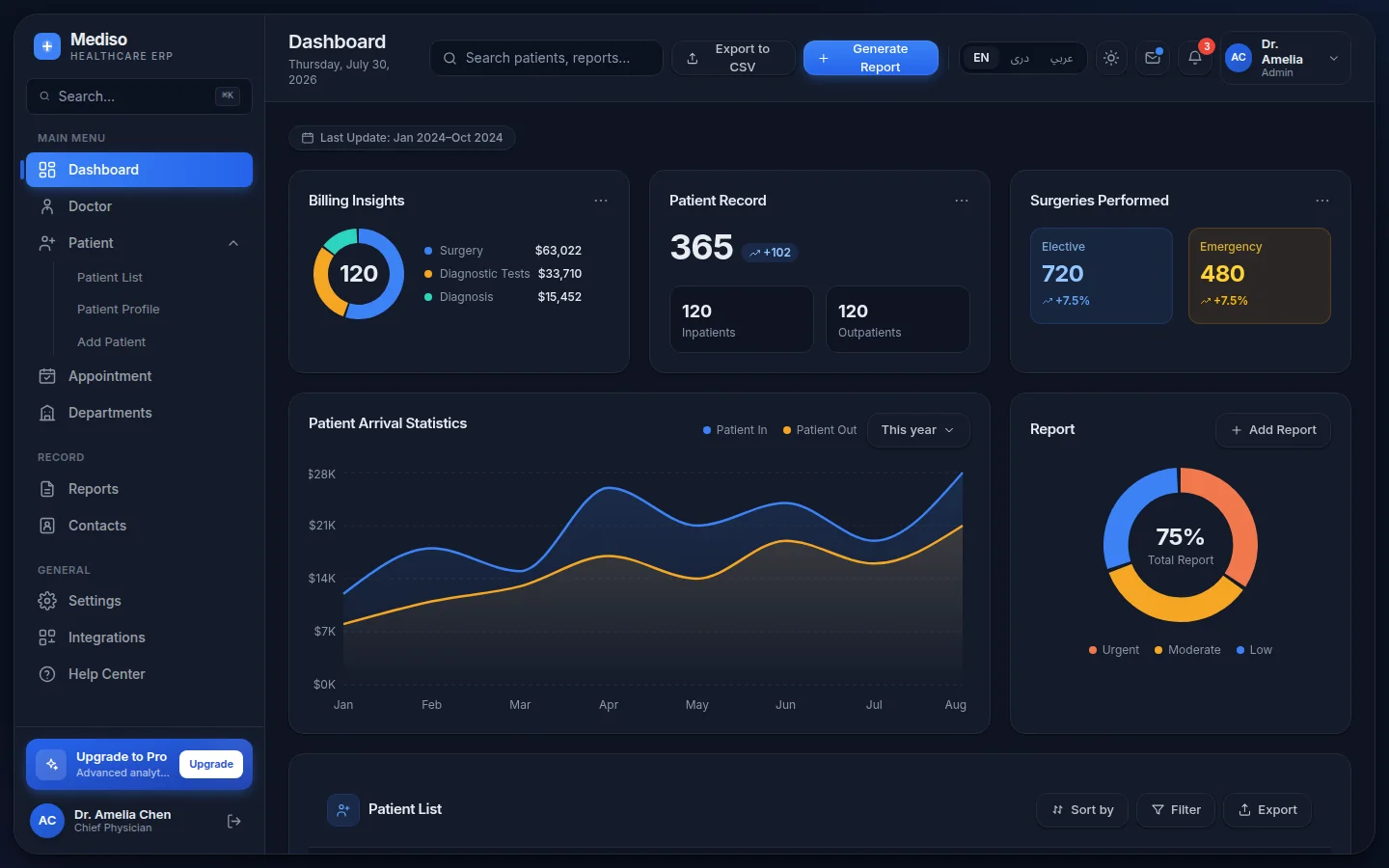Screen dimensions: 1389x868
Task: Click the teal Diagnosis legend dot
Action: tap(428, 297)
